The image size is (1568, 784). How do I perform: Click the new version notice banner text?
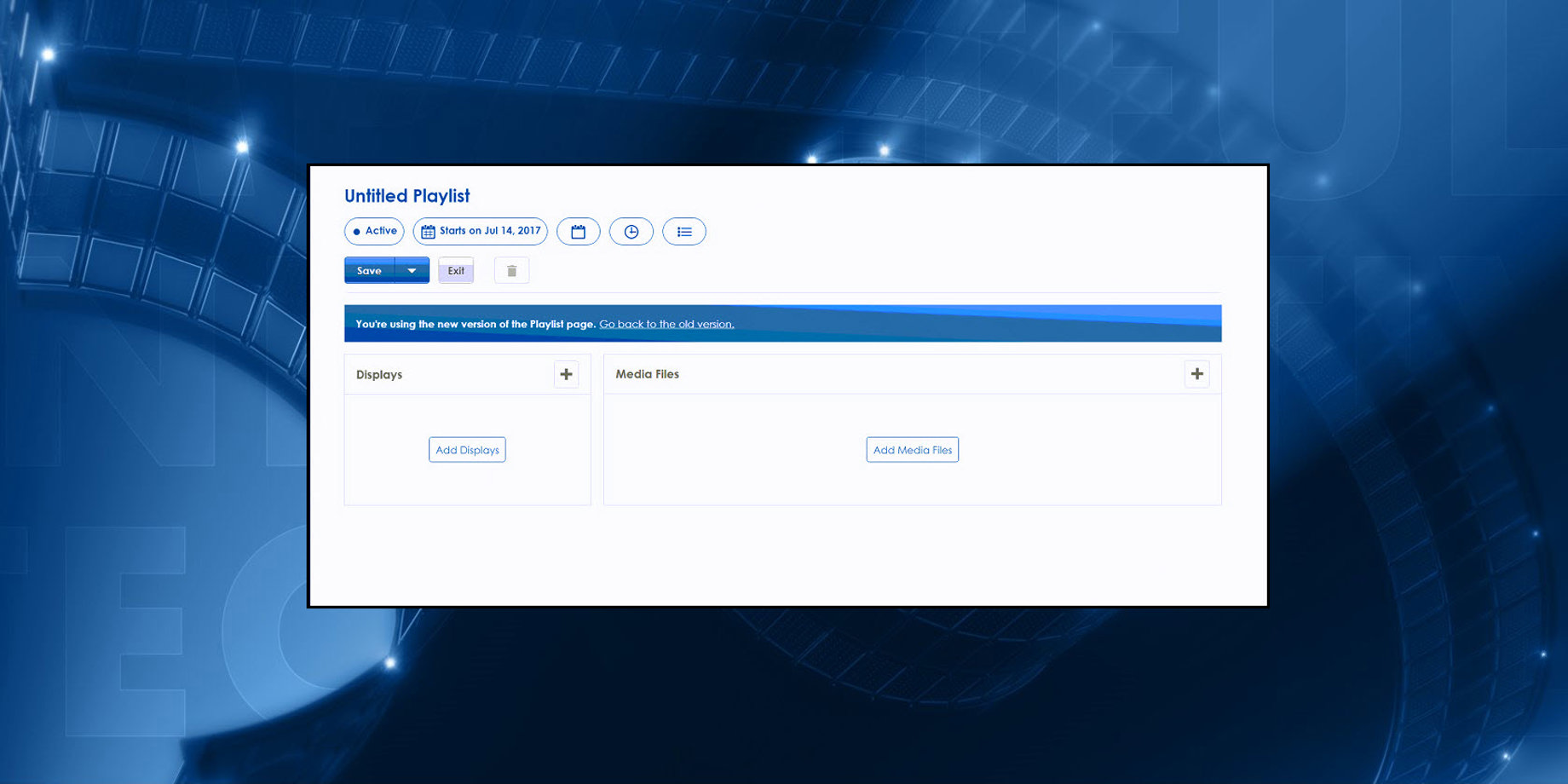pos(475,324)
